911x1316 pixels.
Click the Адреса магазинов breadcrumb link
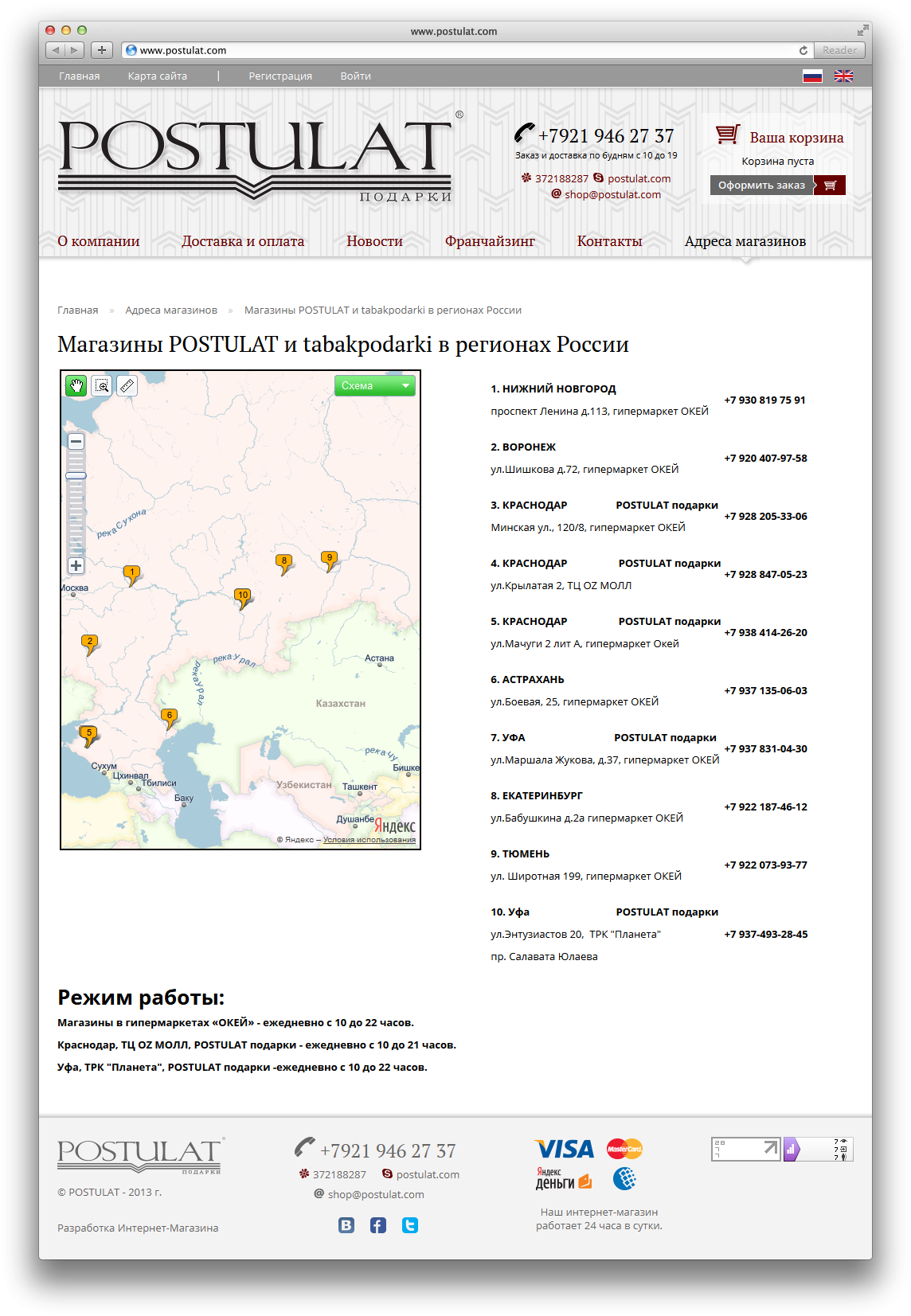tap(171, 310)
